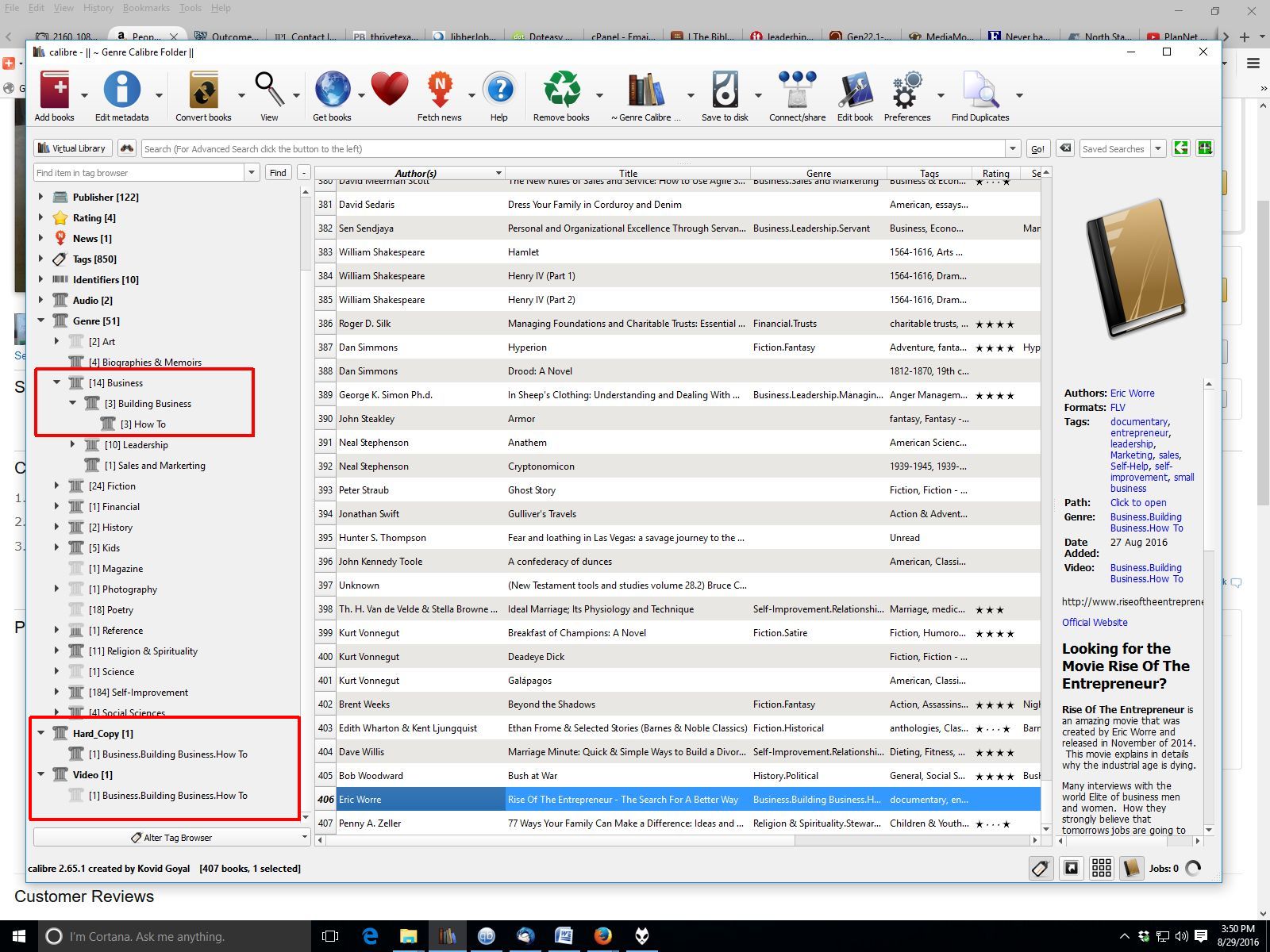Click the book list horizontal scrollbar
This screenshot has width=1270, height=952.
[677, 839]
